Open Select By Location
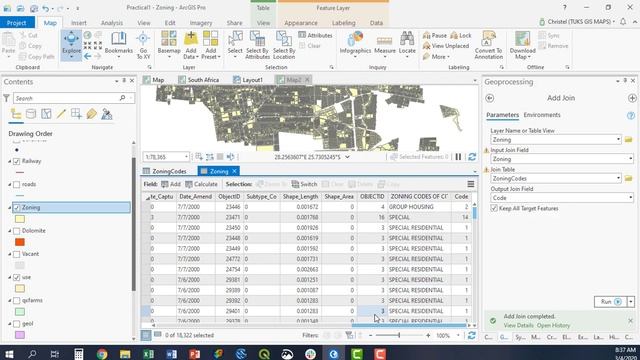Image resolution: width=640 pixels, height=360 pixels. point(284,45)
